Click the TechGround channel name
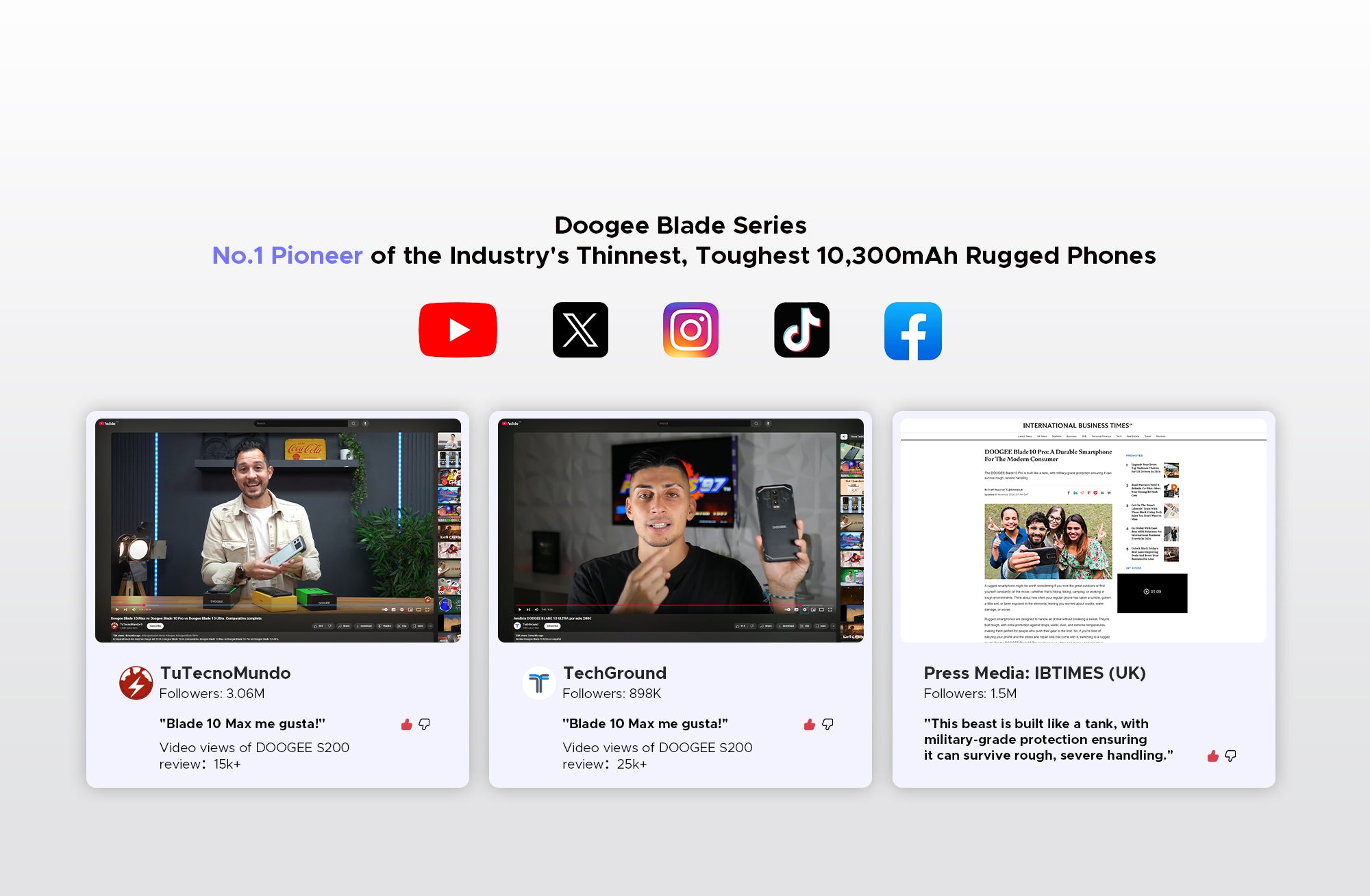 point(614,673)
